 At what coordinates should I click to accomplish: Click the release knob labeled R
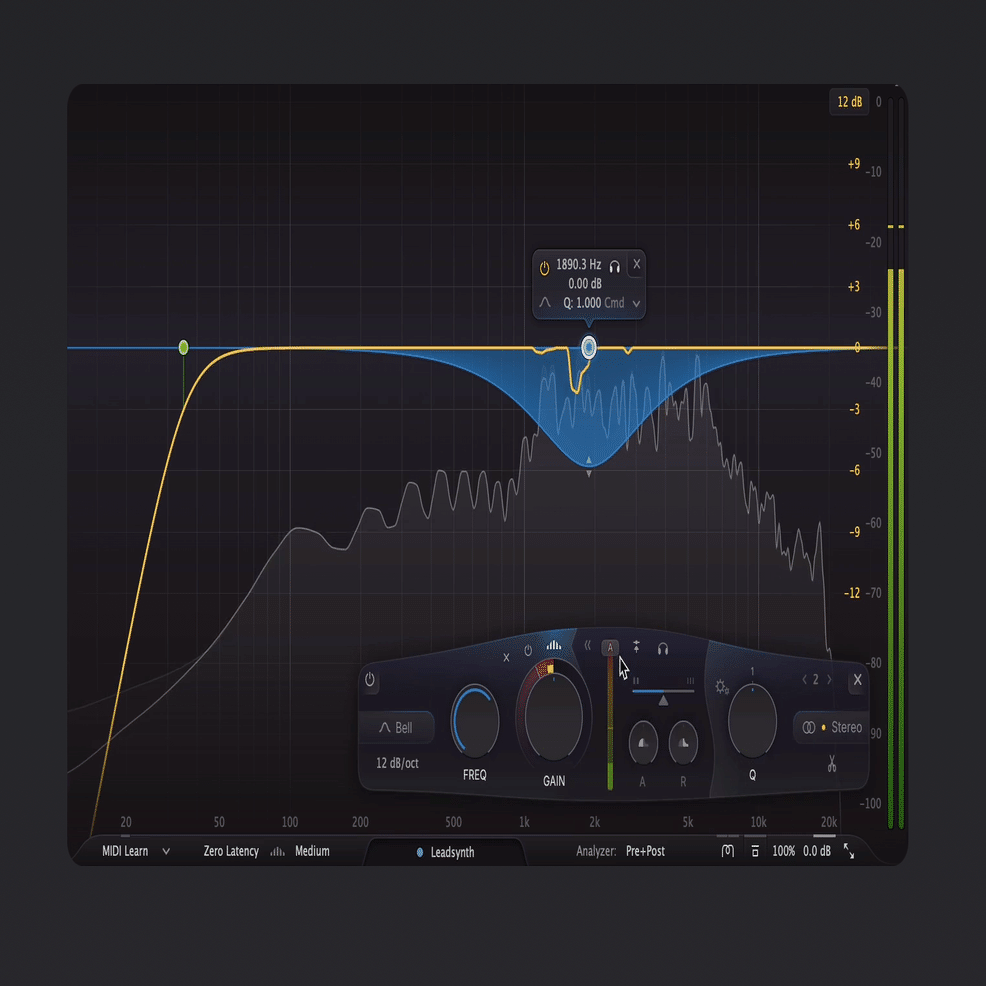(x=683, y=743)
